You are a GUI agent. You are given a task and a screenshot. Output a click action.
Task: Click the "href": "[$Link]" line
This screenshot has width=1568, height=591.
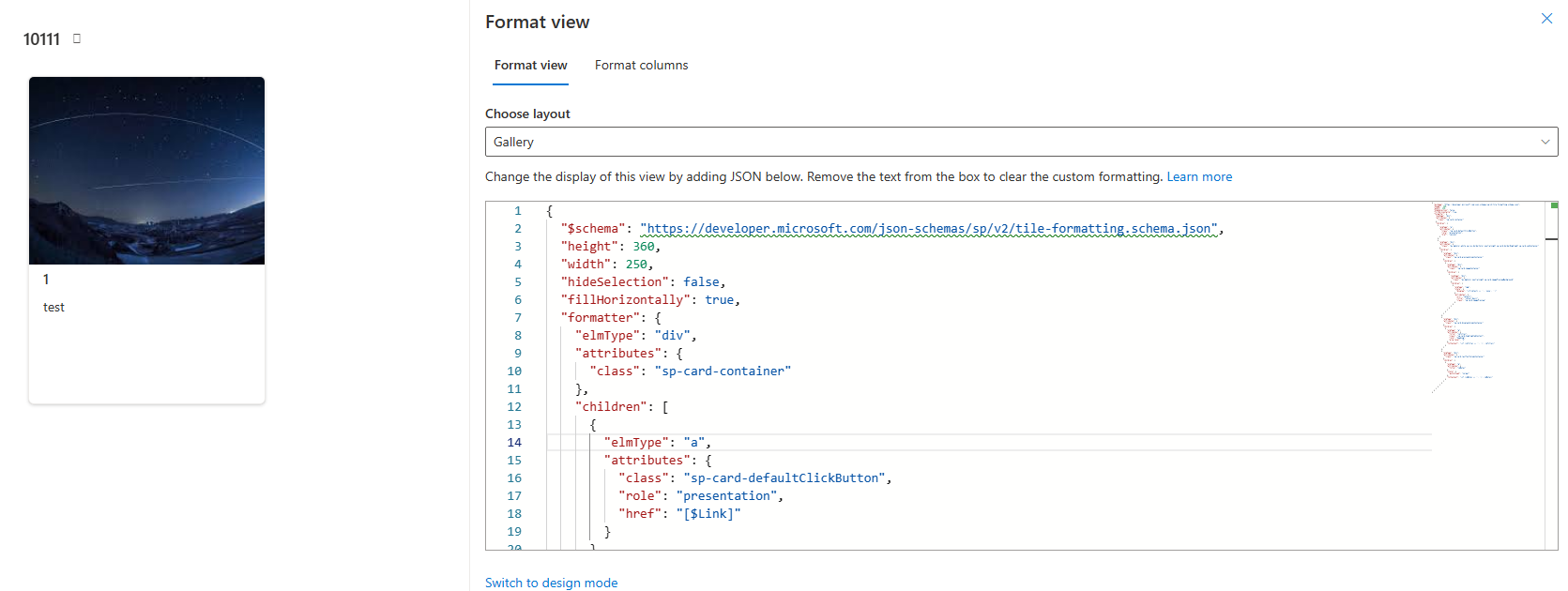tap(679, 513)
